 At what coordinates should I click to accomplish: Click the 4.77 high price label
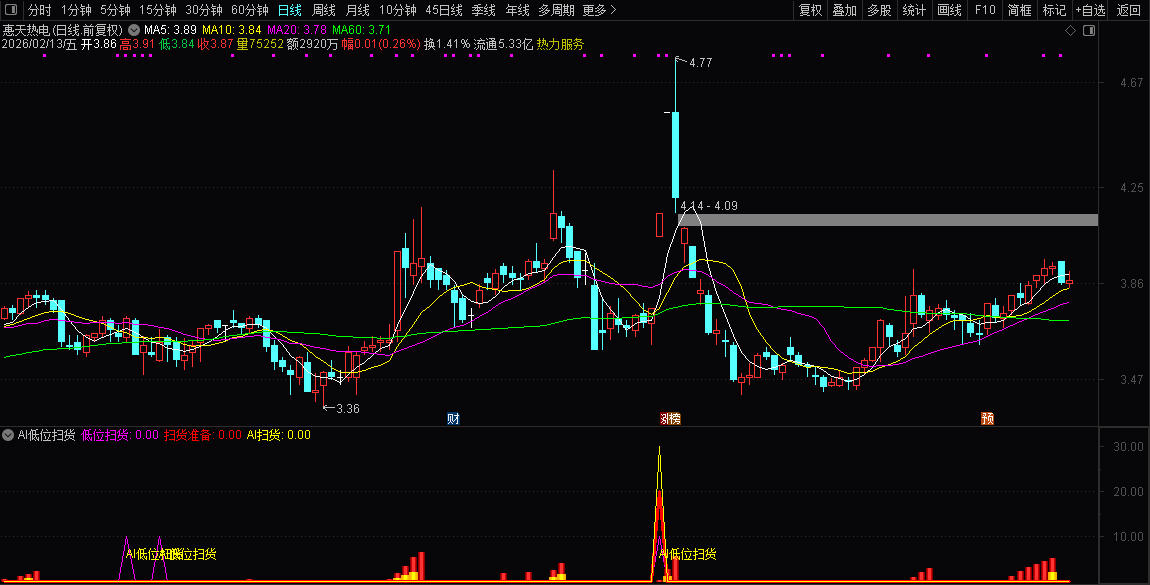coord(700,63)
